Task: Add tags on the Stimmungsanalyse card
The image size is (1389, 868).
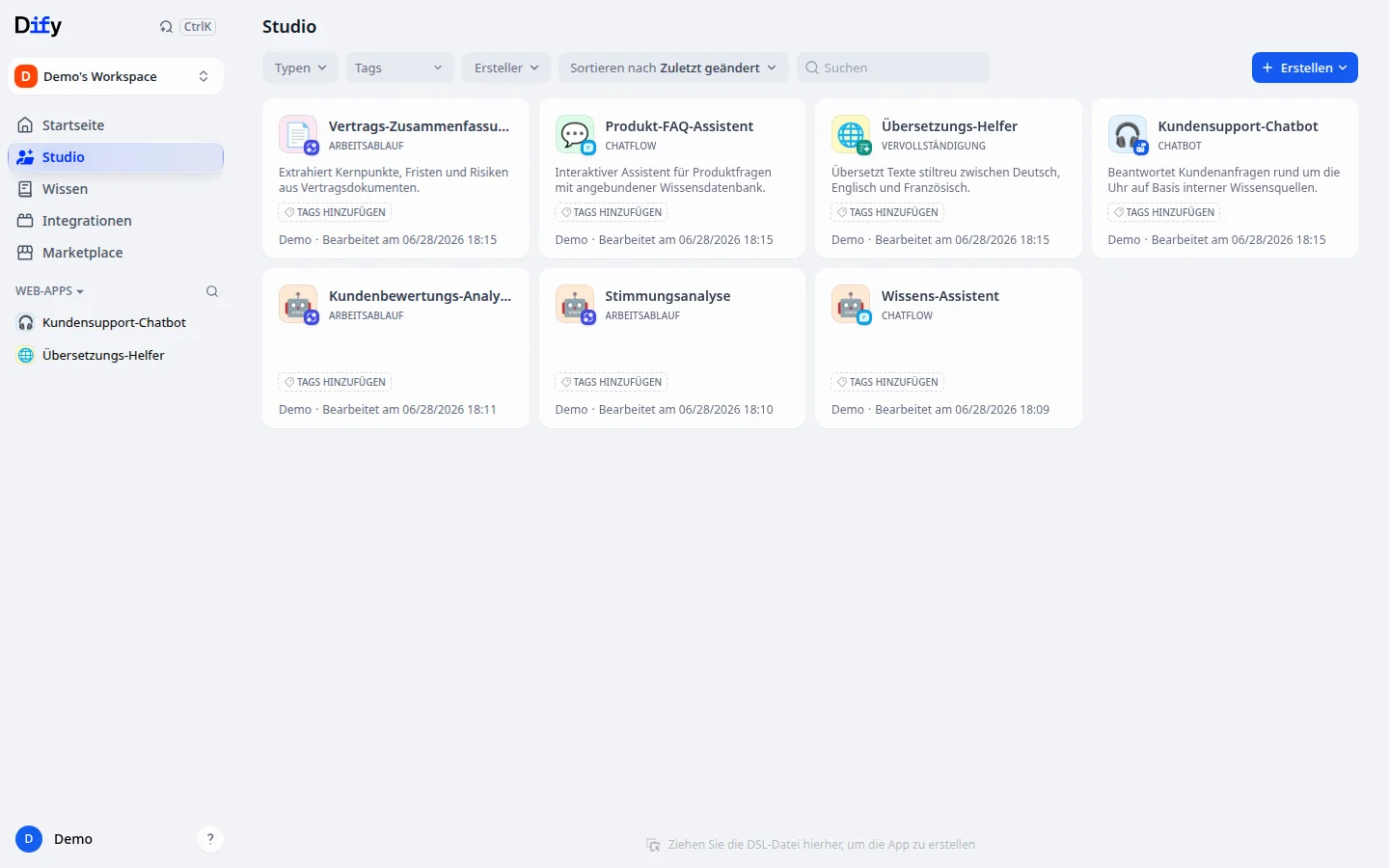Action: [x=612, y=382]
